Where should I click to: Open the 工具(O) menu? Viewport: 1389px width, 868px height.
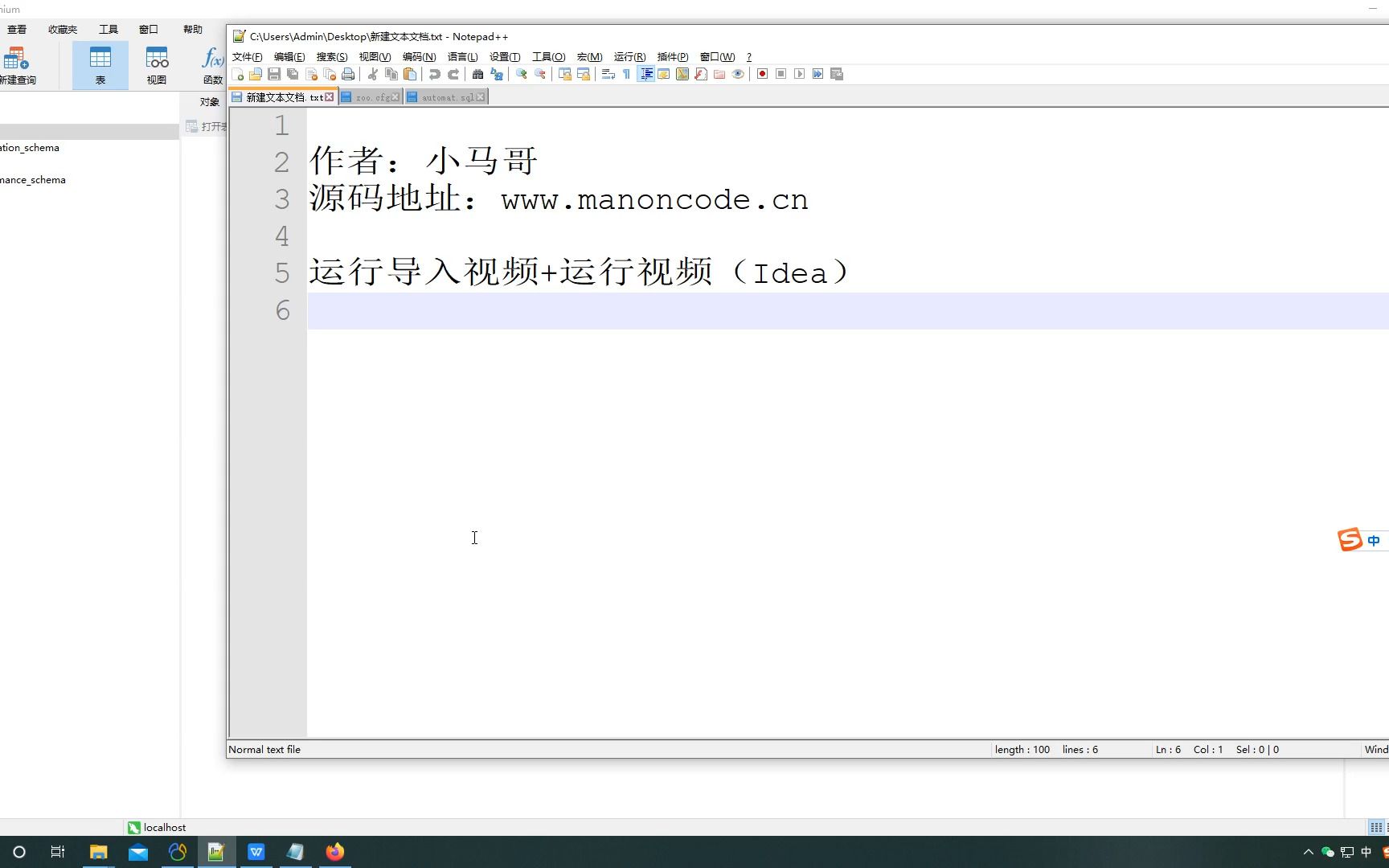coord(548,57)
